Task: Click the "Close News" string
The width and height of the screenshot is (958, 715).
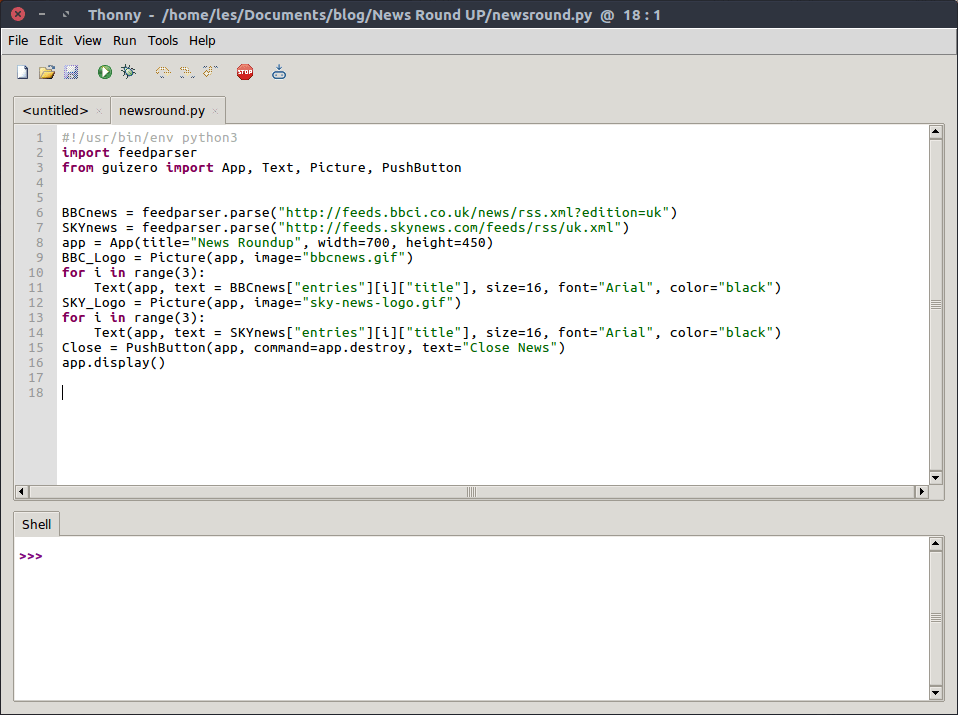Action: point(510,348)
